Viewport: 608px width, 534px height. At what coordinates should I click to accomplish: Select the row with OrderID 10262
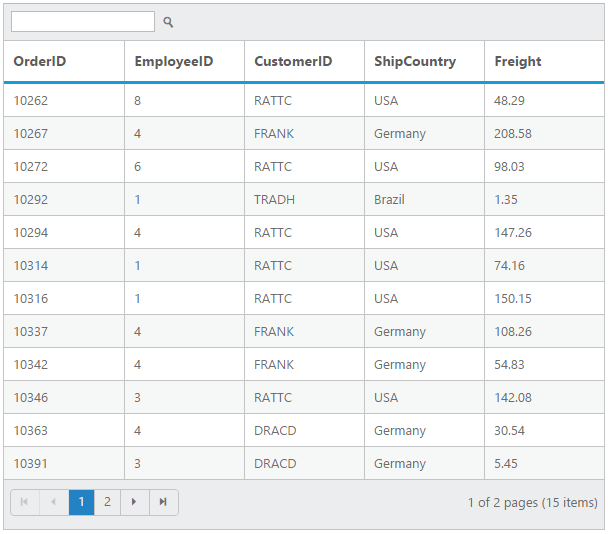(x=31, y=100)
